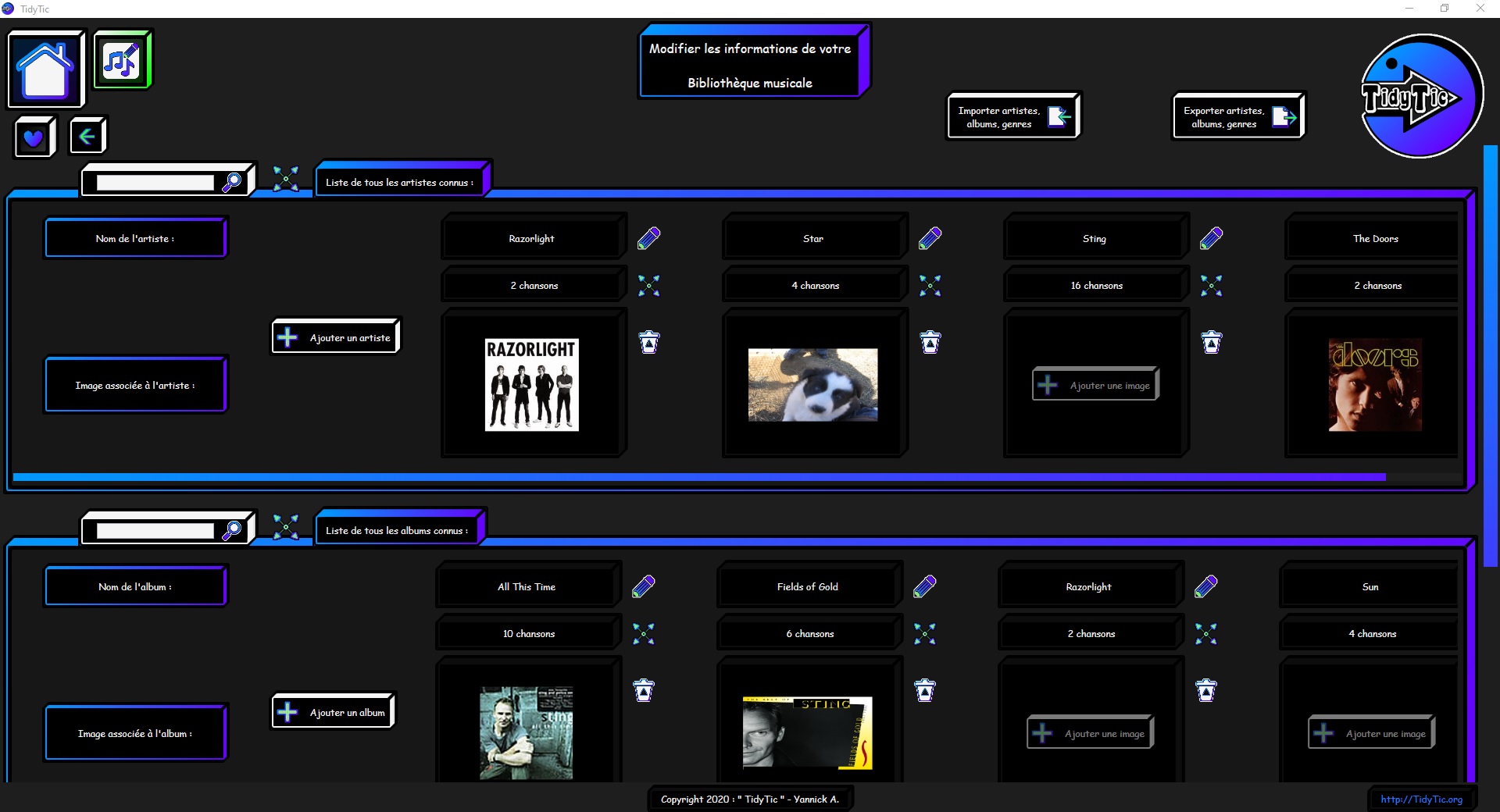Focus the album search field
This screenshot has width=1500, height=812.
(x=155, y=531)
